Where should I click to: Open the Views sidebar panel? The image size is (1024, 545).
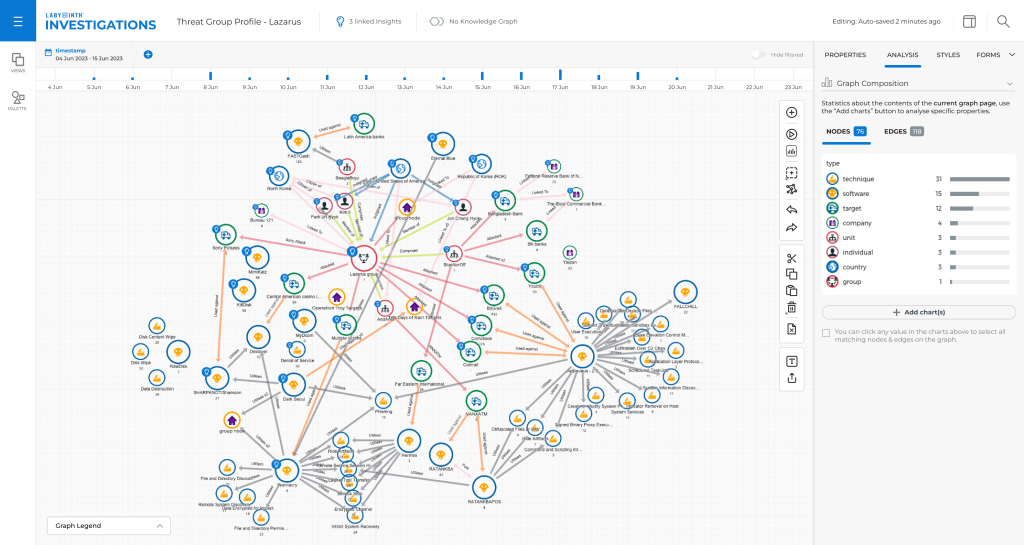tap(18, 63)
